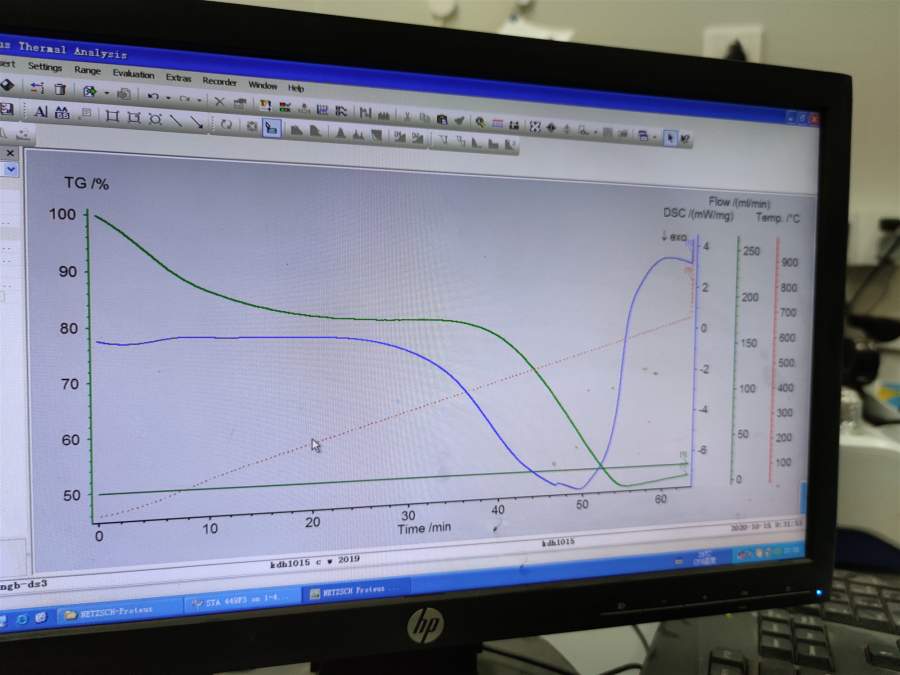Select the text 'A' annotation tool
The image size is (900, 675).
coord(40,111)
